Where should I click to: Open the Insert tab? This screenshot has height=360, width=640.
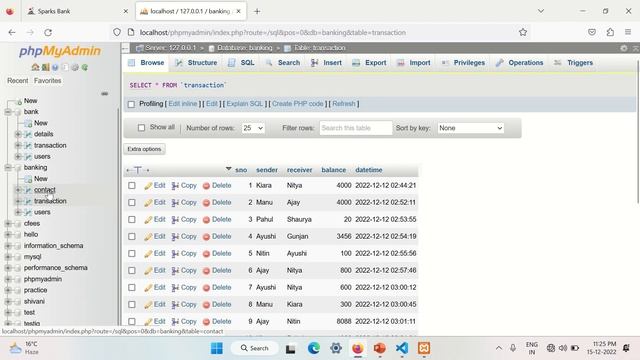(x=326, y=63)
